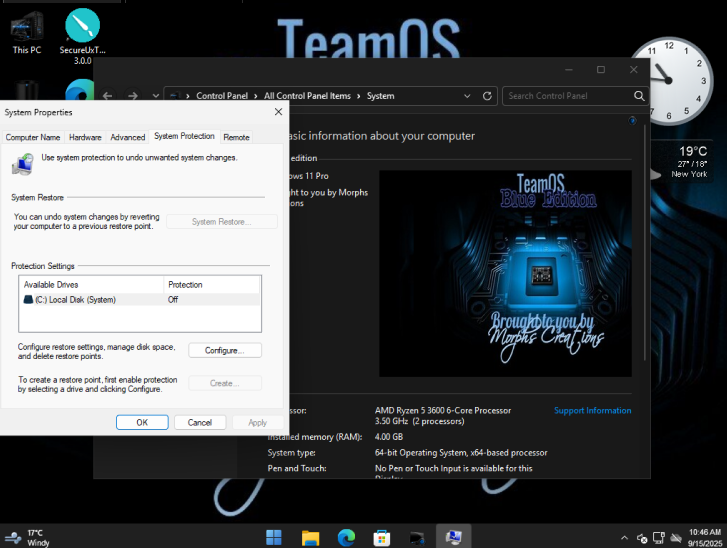The image size is (727, 548).
Task: Maximize the Control Panel System window
Action: point(601,70)
